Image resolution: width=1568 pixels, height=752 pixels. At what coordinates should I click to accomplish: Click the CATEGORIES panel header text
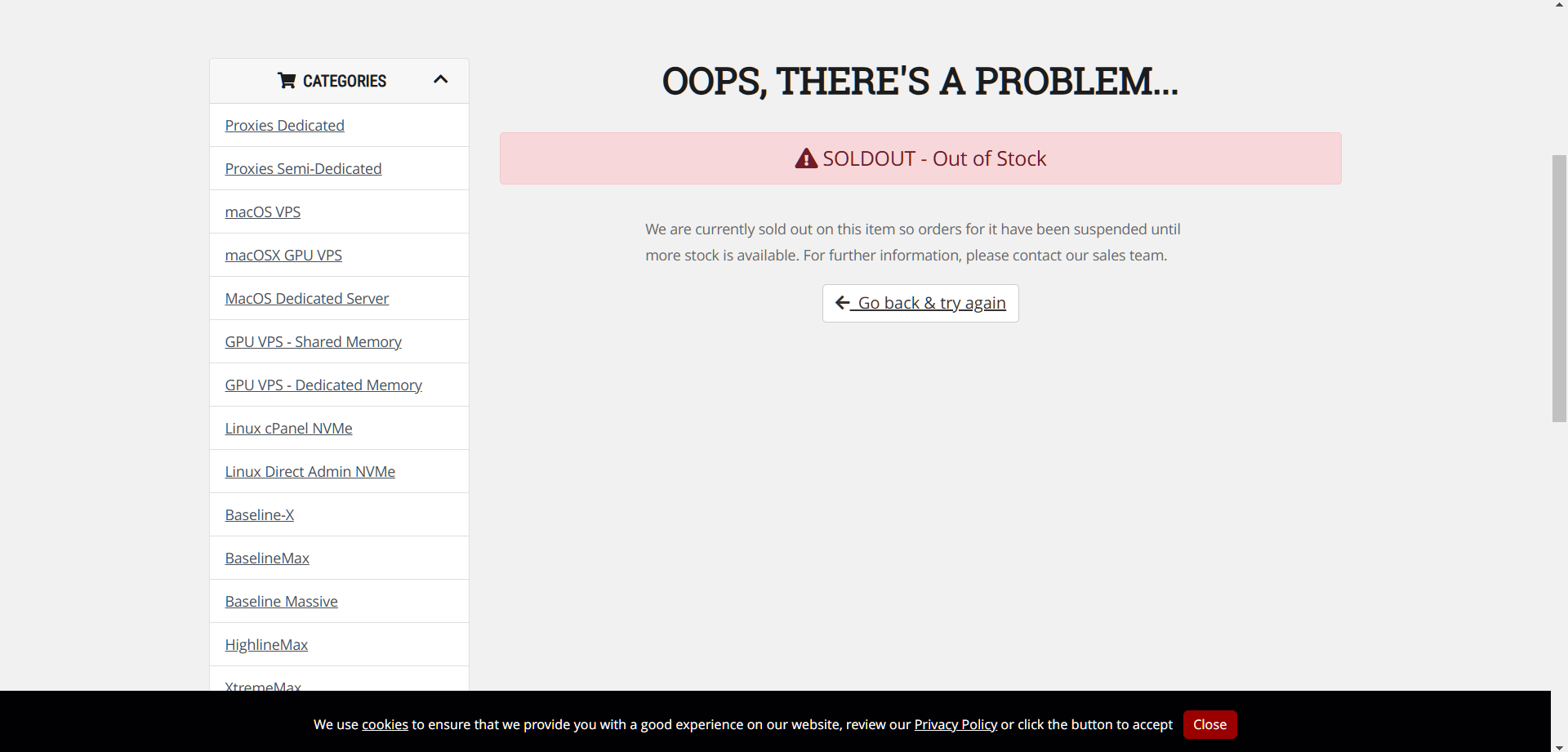(345, 81)
